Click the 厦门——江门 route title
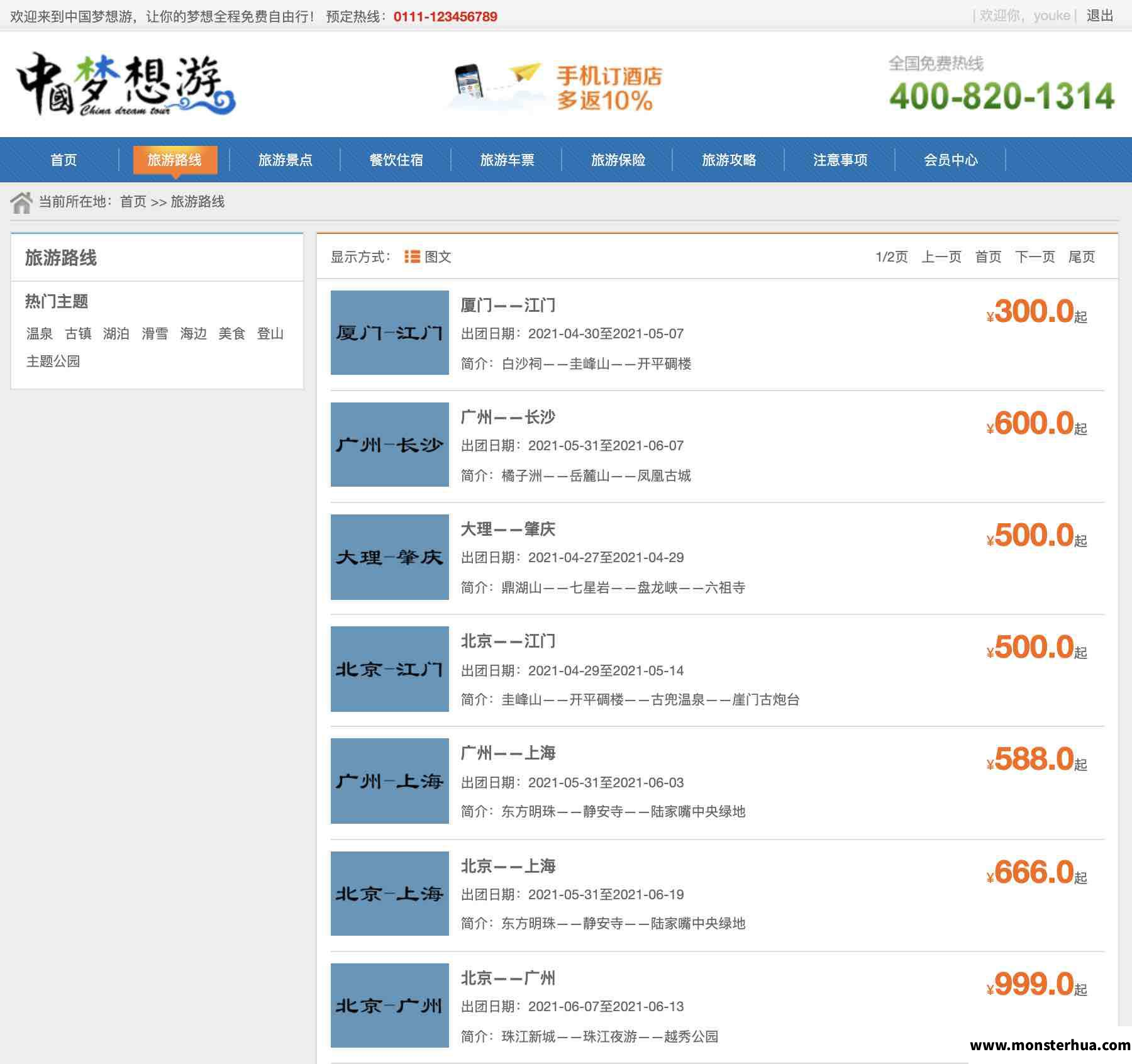Screen dimensions: 1132x1064 [508, 305]
